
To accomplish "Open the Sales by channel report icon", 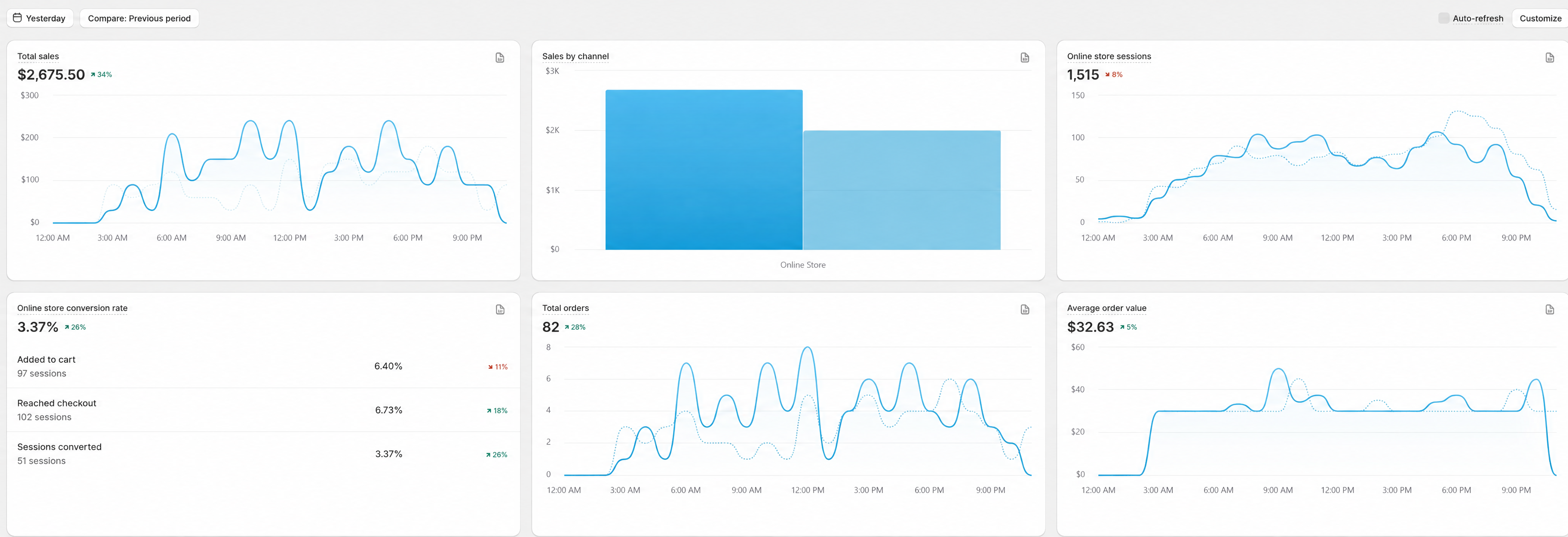I will click(1025, 58).
